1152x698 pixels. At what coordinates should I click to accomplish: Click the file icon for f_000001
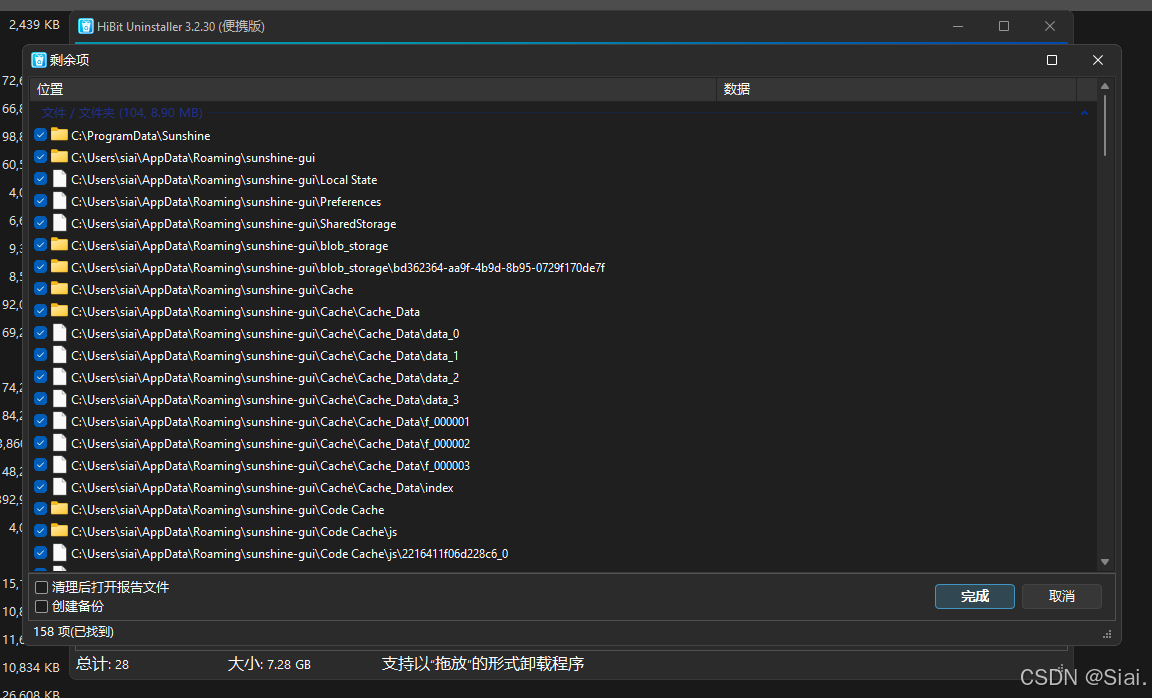pos(60,422)
